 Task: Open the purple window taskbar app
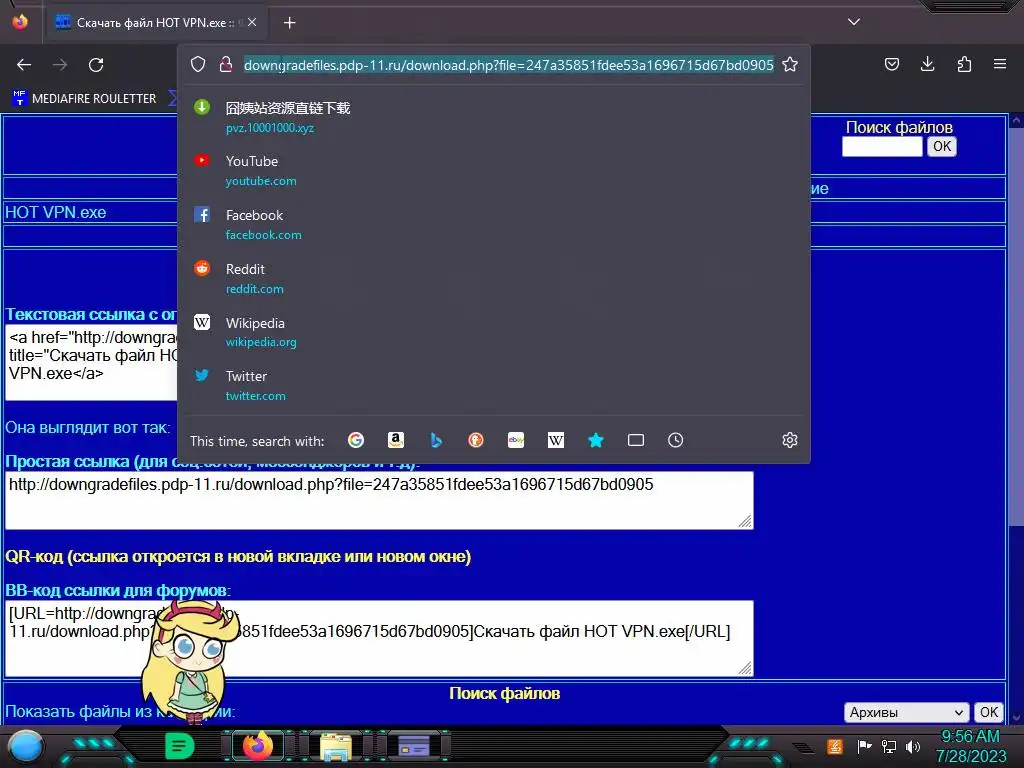pyautogui.click(x=414, y=746)
